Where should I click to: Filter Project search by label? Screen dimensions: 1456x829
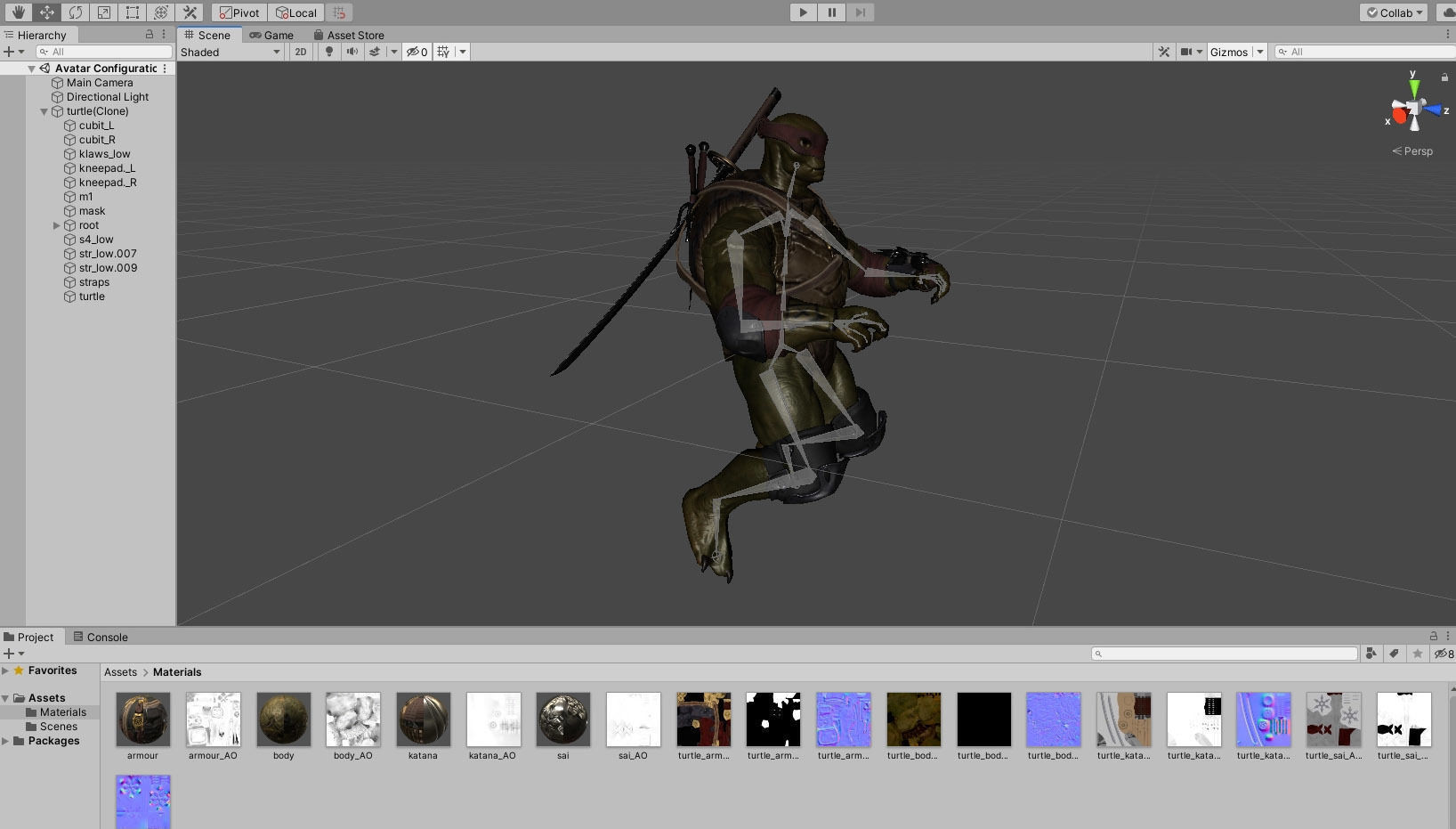(1395, 654)
